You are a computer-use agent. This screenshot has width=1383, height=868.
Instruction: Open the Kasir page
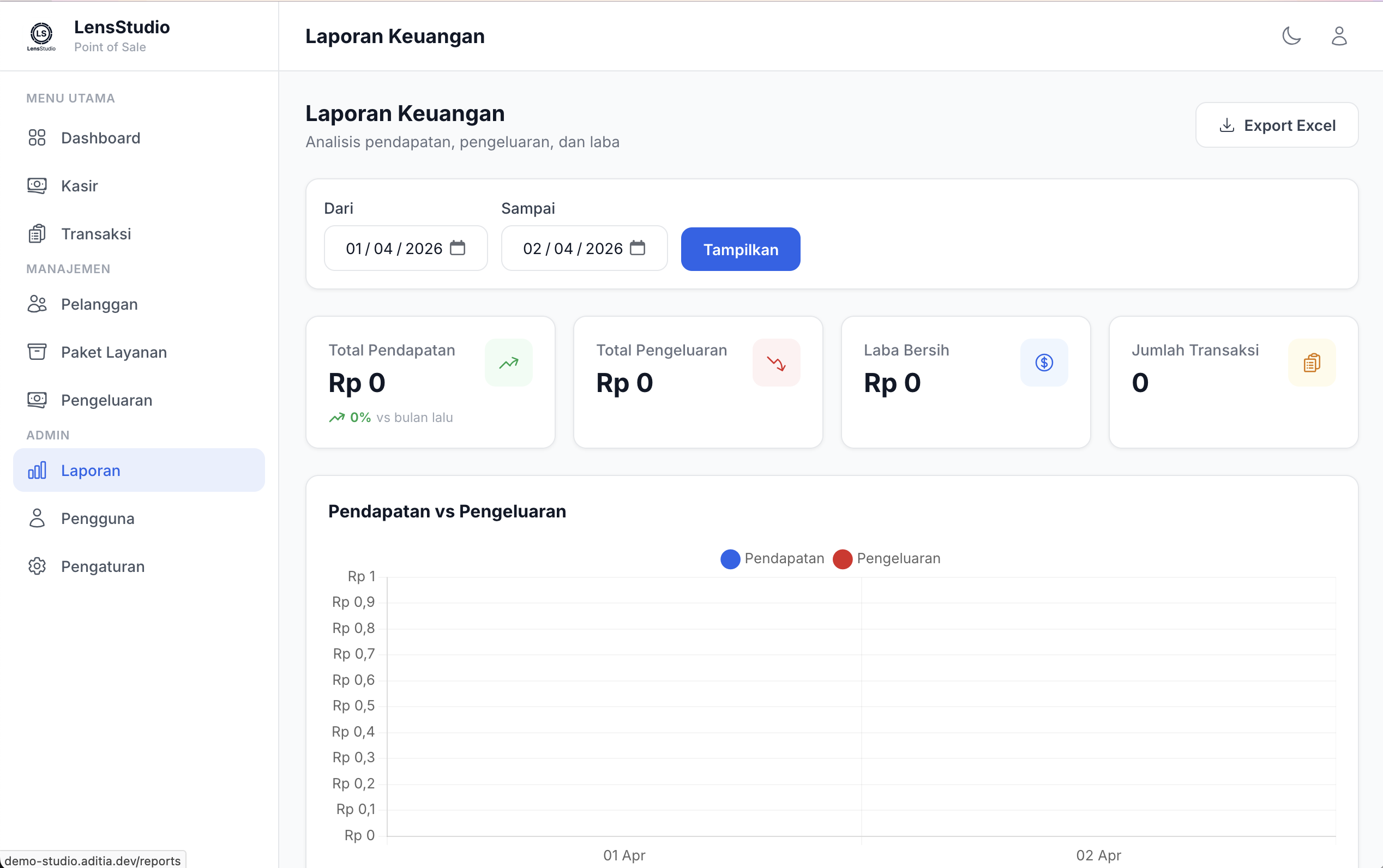click(79, 186)
